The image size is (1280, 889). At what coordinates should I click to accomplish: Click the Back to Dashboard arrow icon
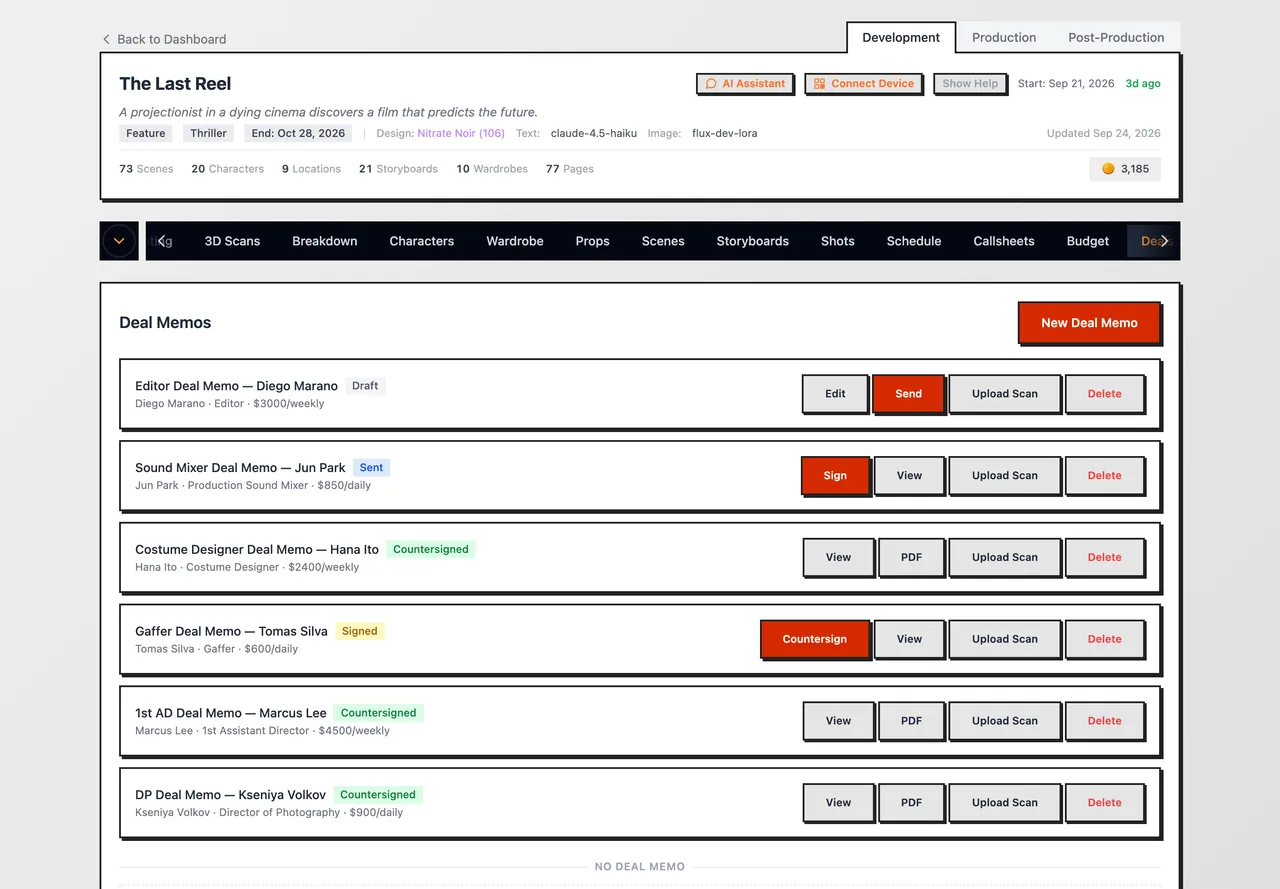[x=106, y=39]
